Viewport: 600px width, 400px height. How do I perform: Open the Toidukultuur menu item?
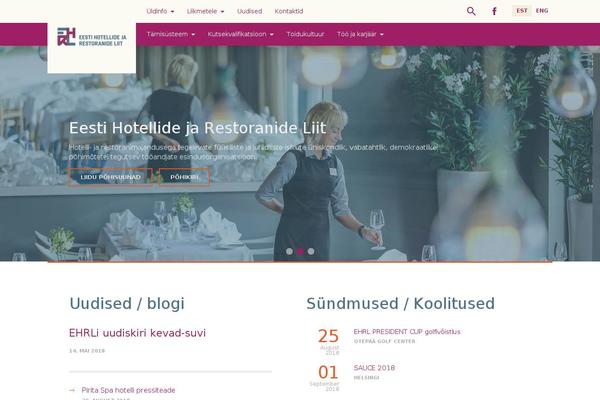[x=305, y=34]
